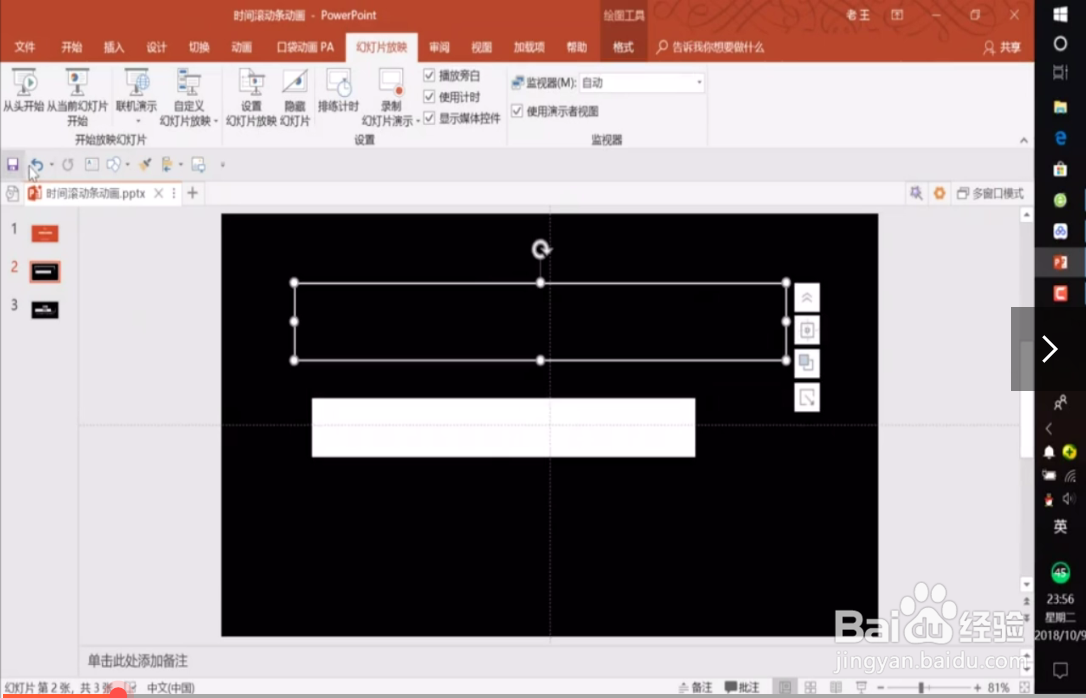Viewport: 1086px width, 698px height.
Task: Enable 播放旁白 checkbox
Action: 430,74
